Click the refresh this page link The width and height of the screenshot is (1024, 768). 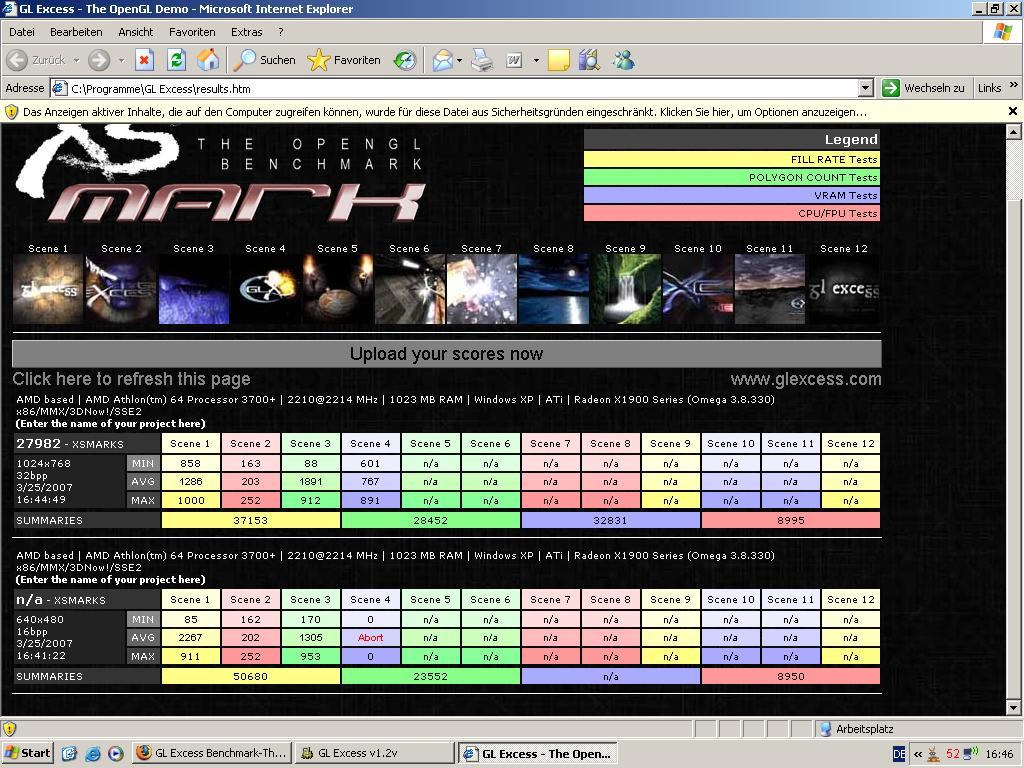click(131, 379)
